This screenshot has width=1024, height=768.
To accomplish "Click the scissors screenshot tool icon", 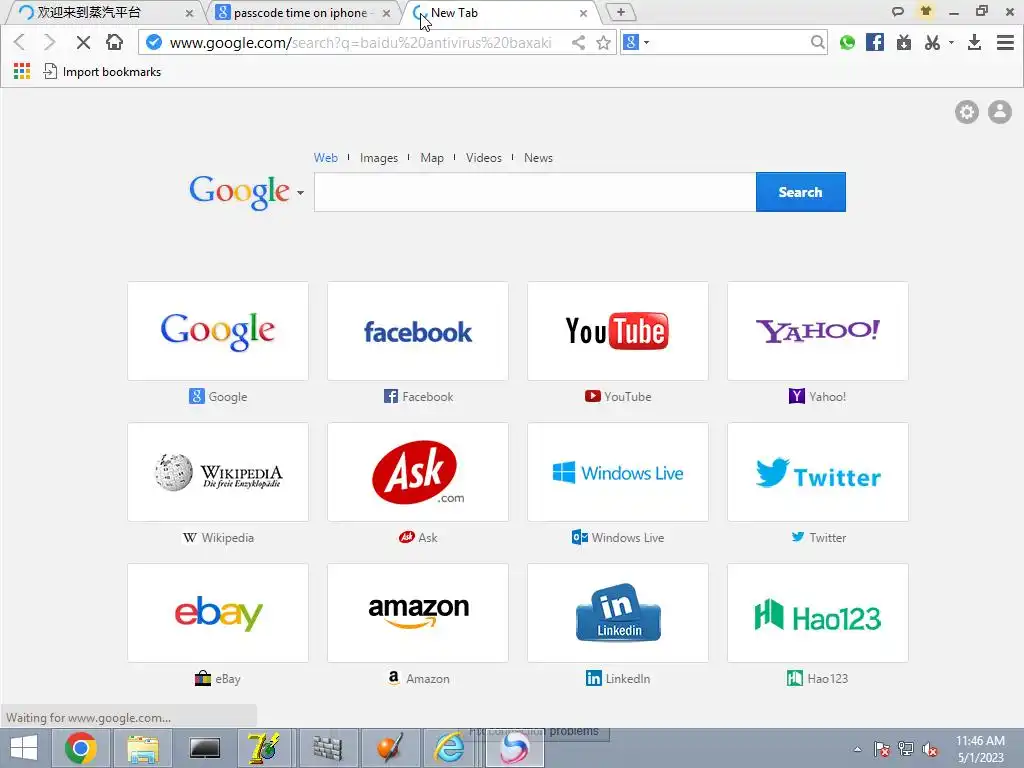I will pyautogui.click(x=932, y=42).
